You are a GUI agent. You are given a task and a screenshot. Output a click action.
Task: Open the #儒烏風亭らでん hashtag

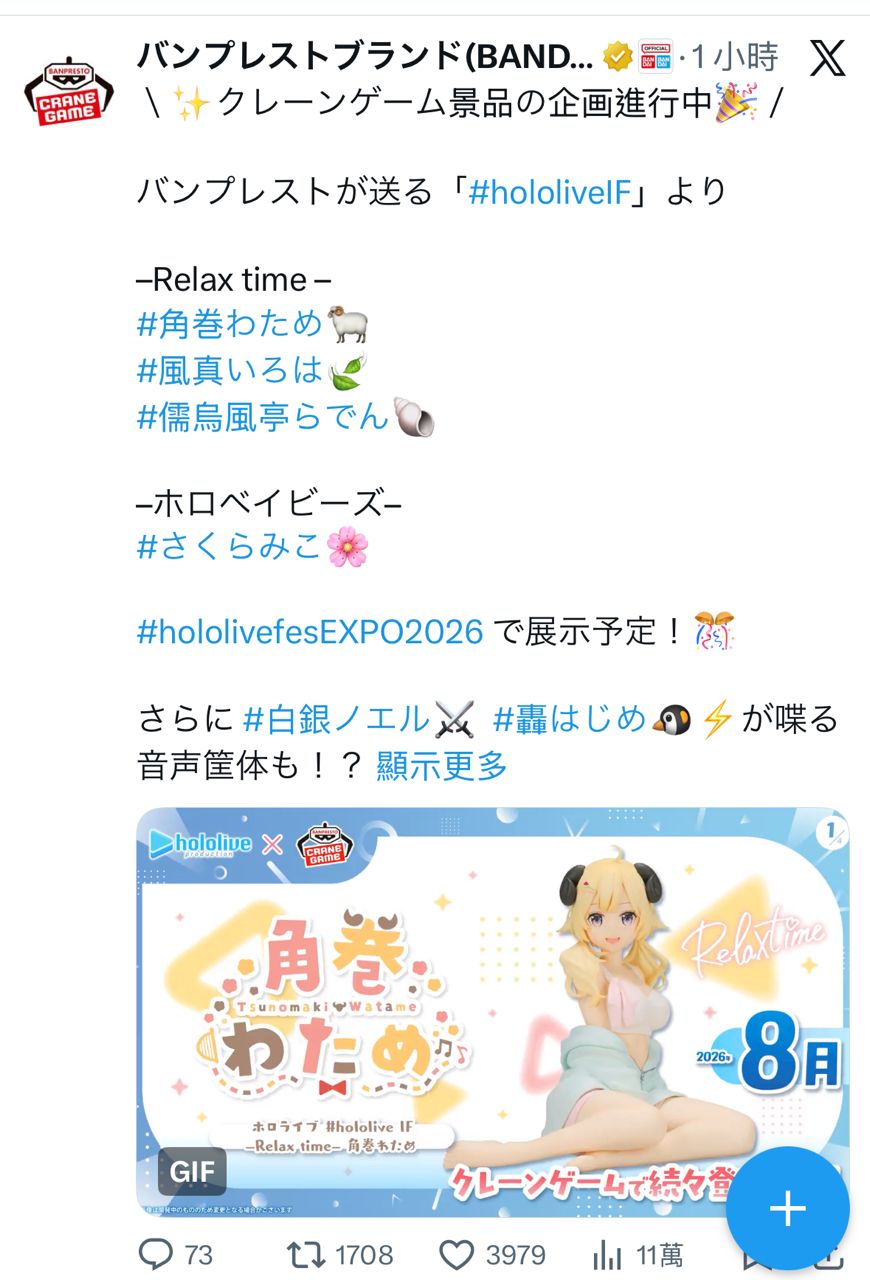tap(263, 417)
